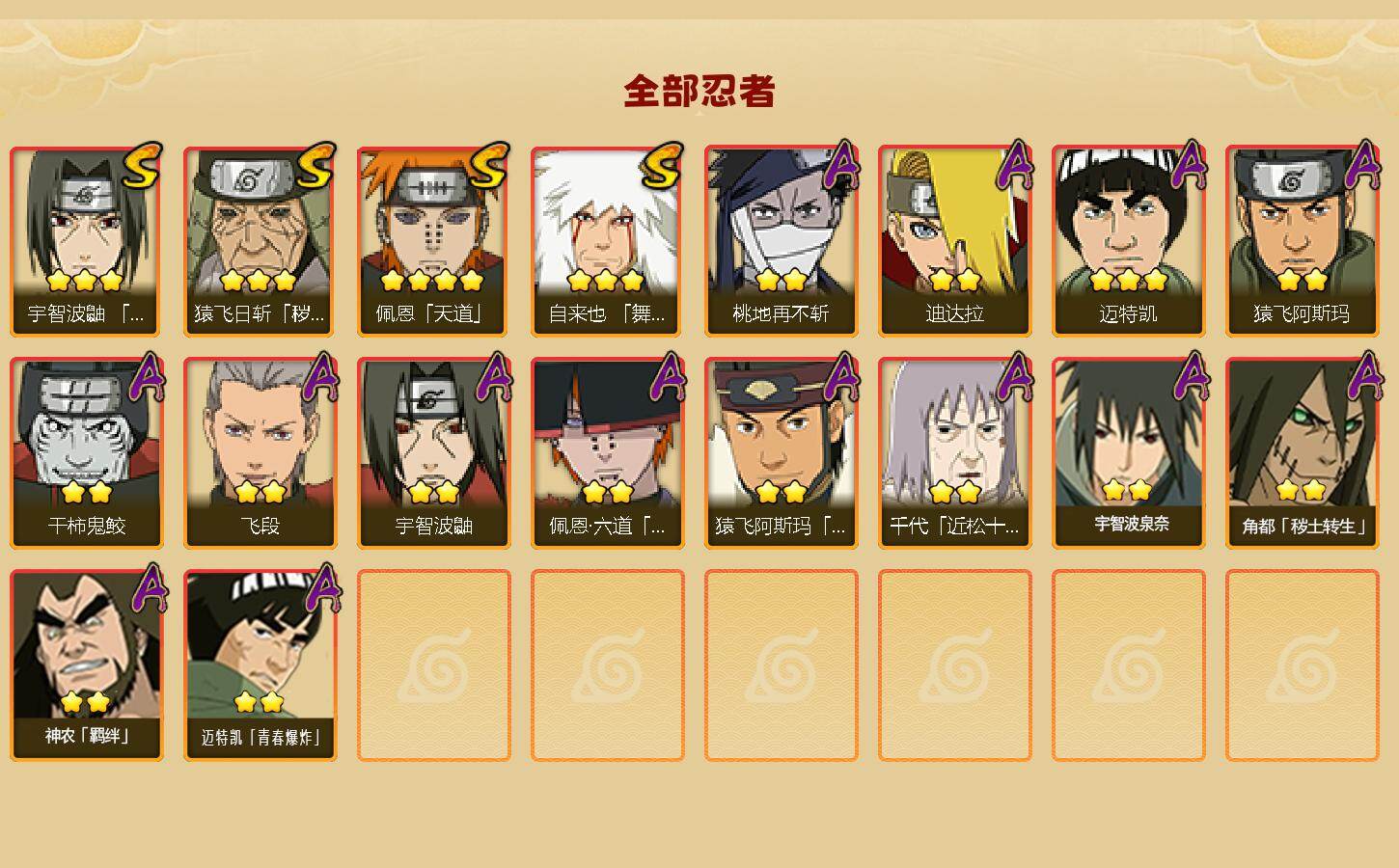
Task: Pick the 迪达拉 ninja card
Action: pos(955,241)
